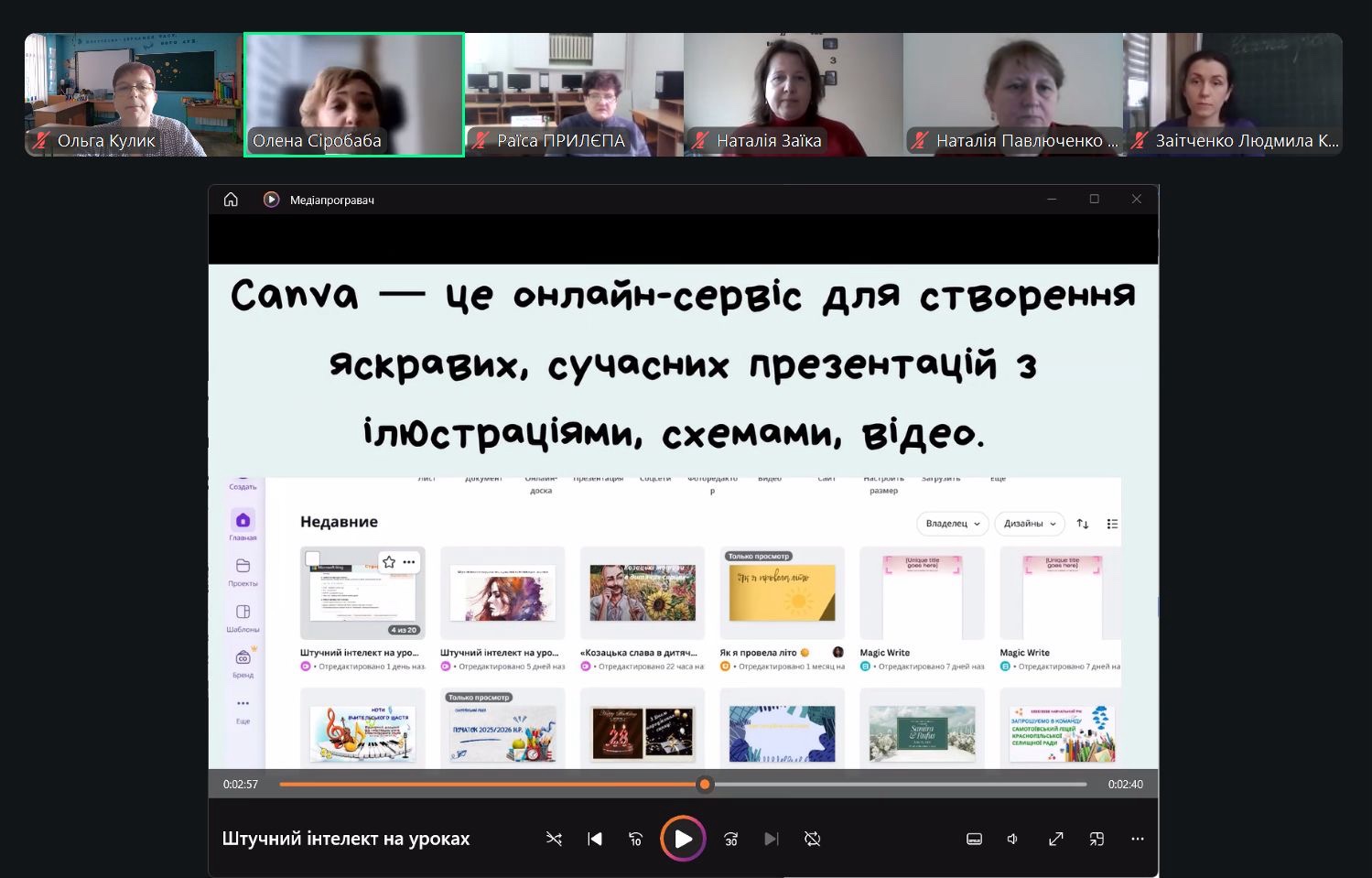Skip to the next track

coord(772,839)
